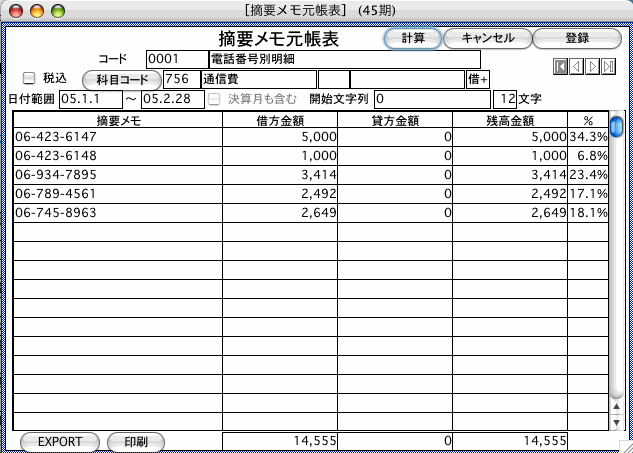Screen dimensions: 633x453
Task: Go to the first record navigation icon
Action: [561, 66]
